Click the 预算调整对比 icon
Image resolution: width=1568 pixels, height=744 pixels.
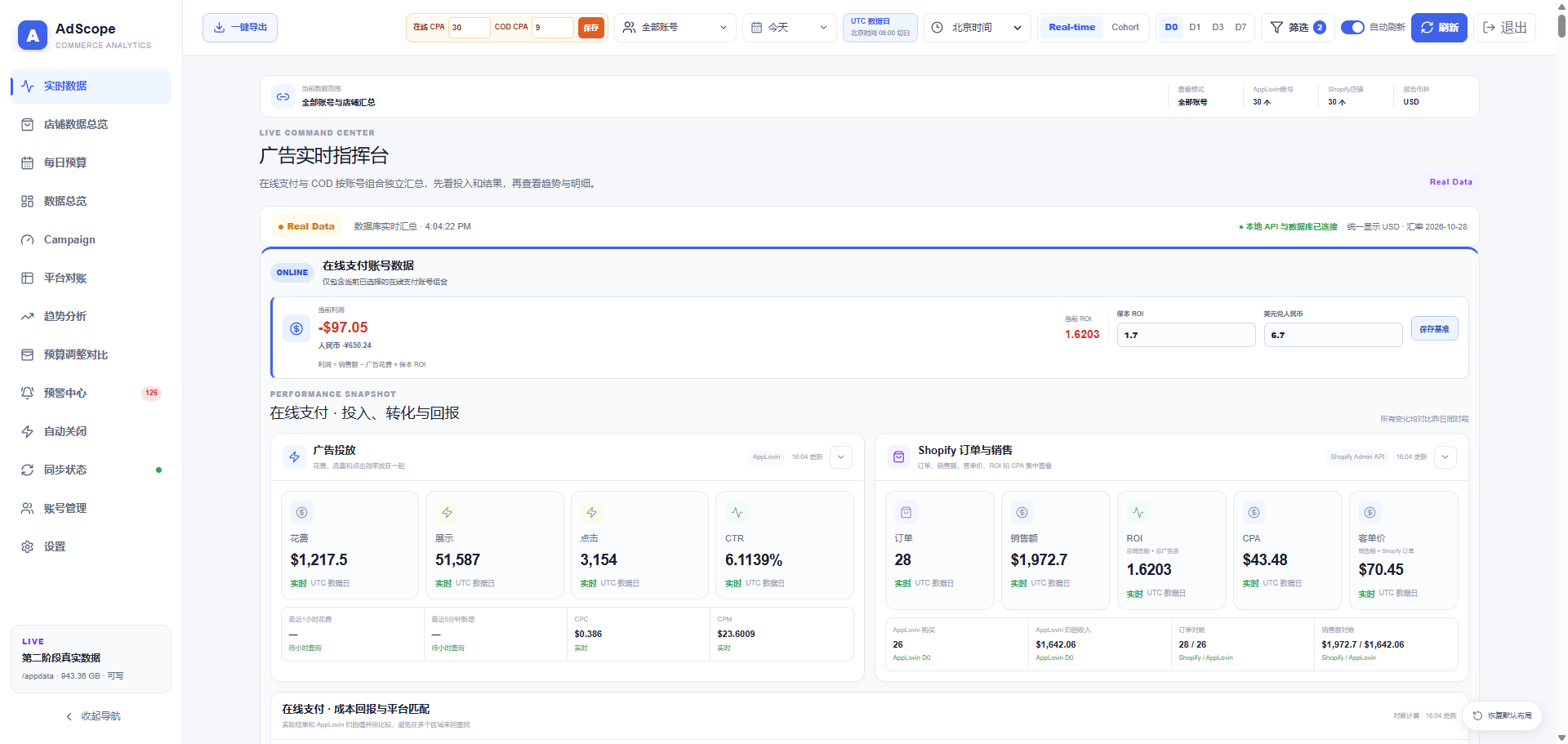tap(28, 354)
